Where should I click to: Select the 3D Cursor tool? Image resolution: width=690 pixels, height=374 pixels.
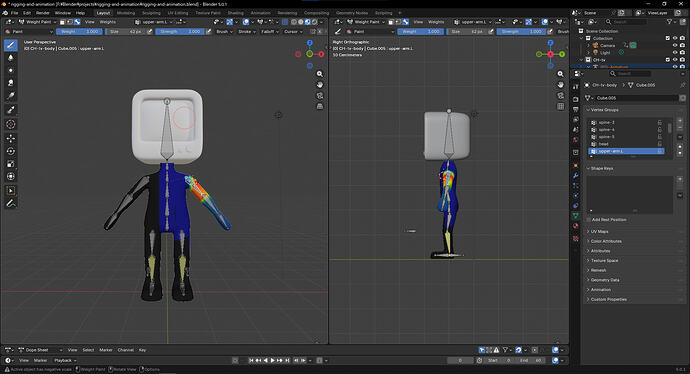pyautogui.click(x=11, y=124)
